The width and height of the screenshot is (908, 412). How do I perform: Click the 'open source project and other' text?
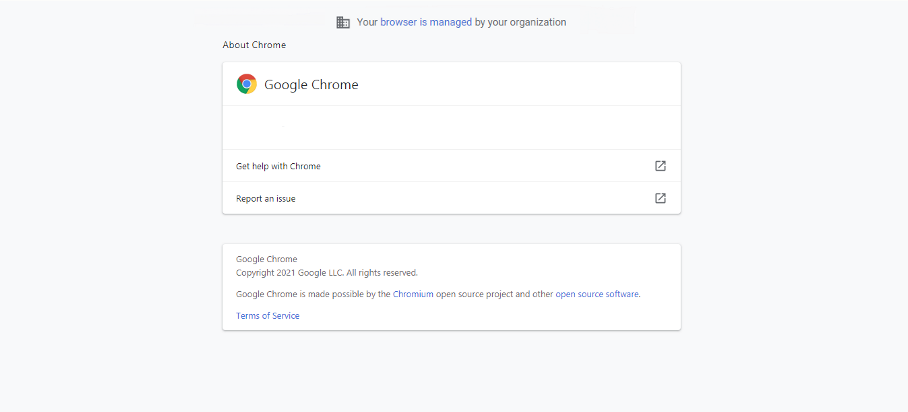pyautogui.click(x=495, y=294)
